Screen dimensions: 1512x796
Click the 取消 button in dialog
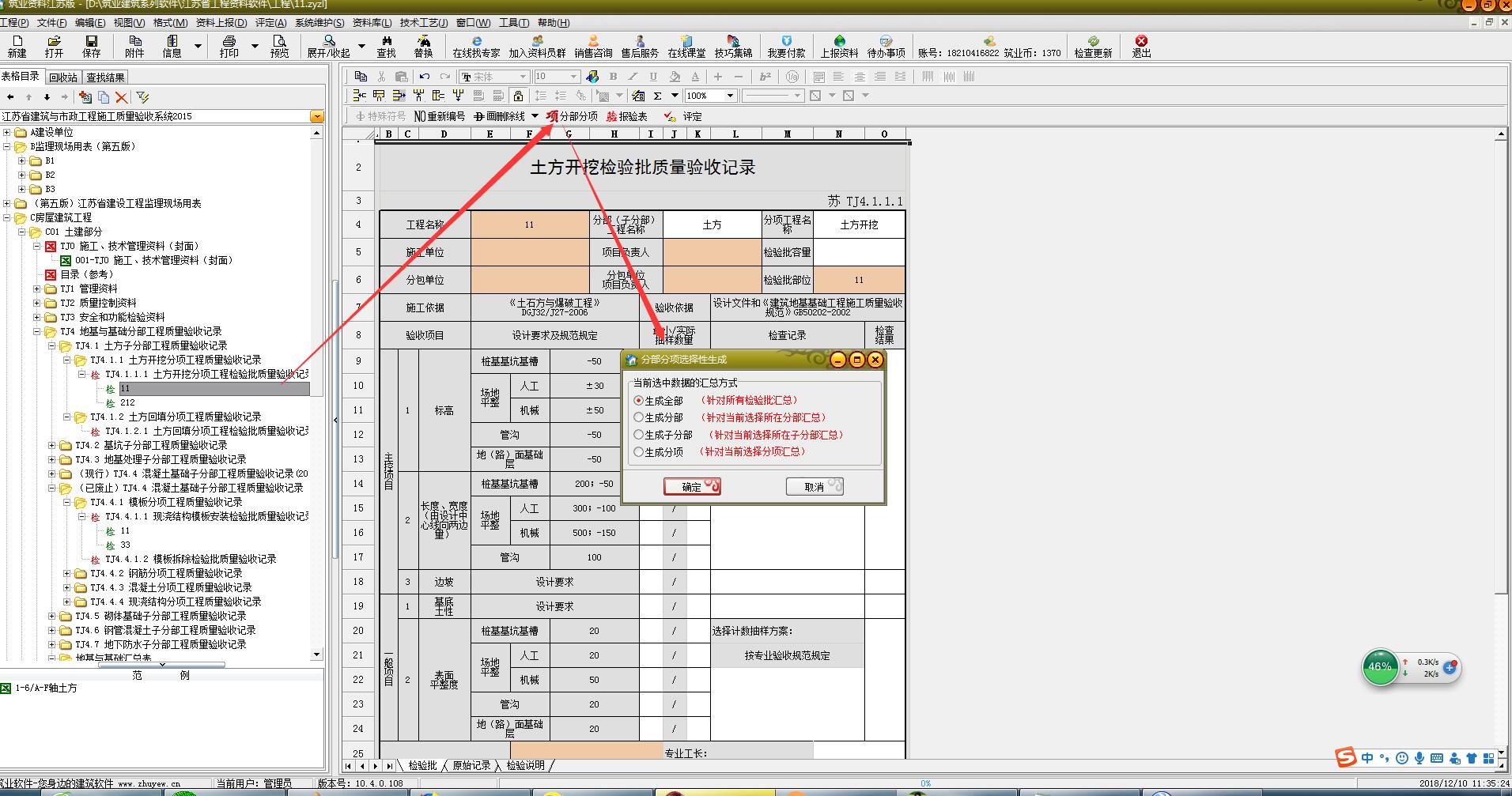point(815,487)
